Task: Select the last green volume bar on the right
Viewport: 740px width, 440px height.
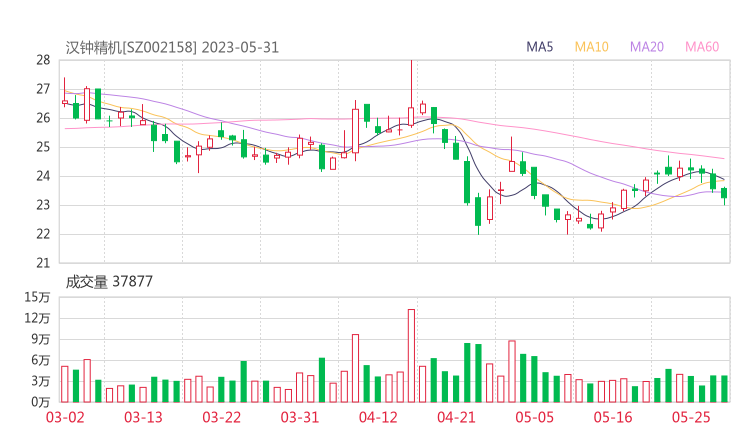Action: tap(724, 389)
